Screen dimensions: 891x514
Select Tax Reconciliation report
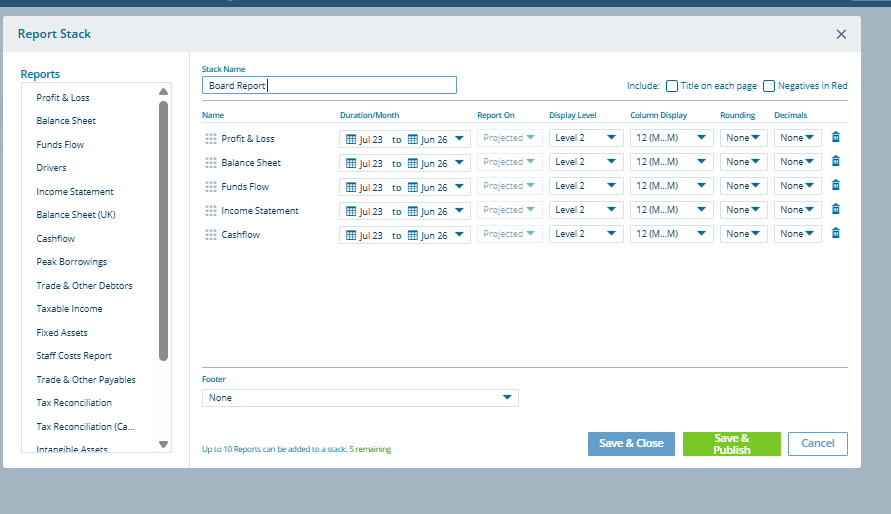pyautogui.click(x=74, y=403)
